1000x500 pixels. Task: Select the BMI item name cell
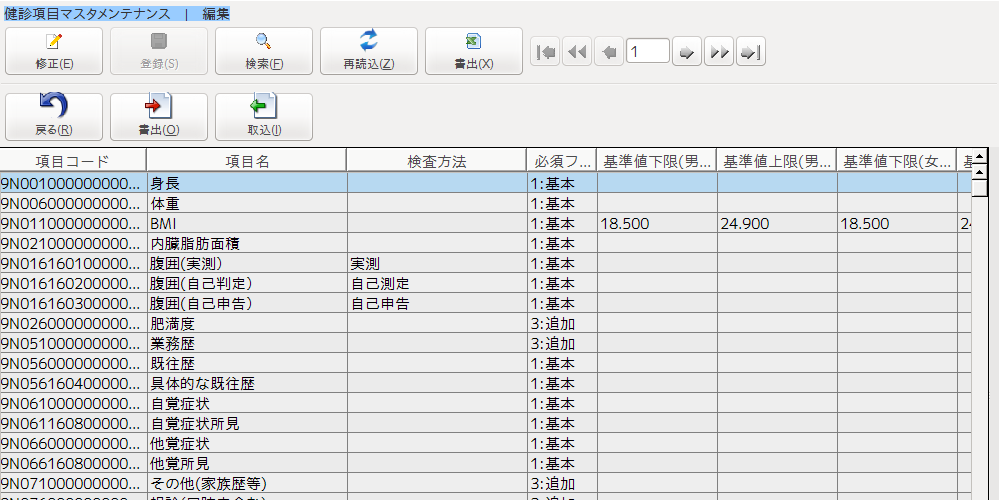tap(247, 224)
